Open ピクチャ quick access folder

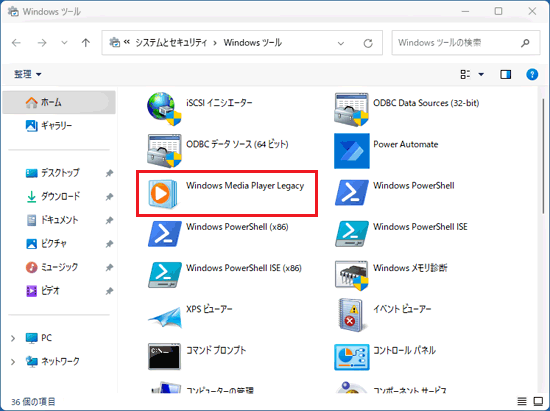pos(59,243)
